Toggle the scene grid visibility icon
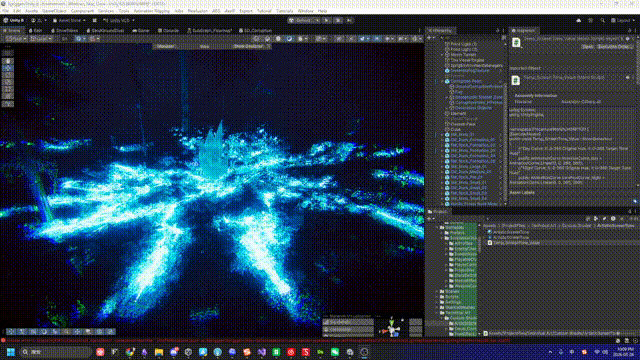Image resolution: width=640 pixels, height=360 pixels. 80,39
